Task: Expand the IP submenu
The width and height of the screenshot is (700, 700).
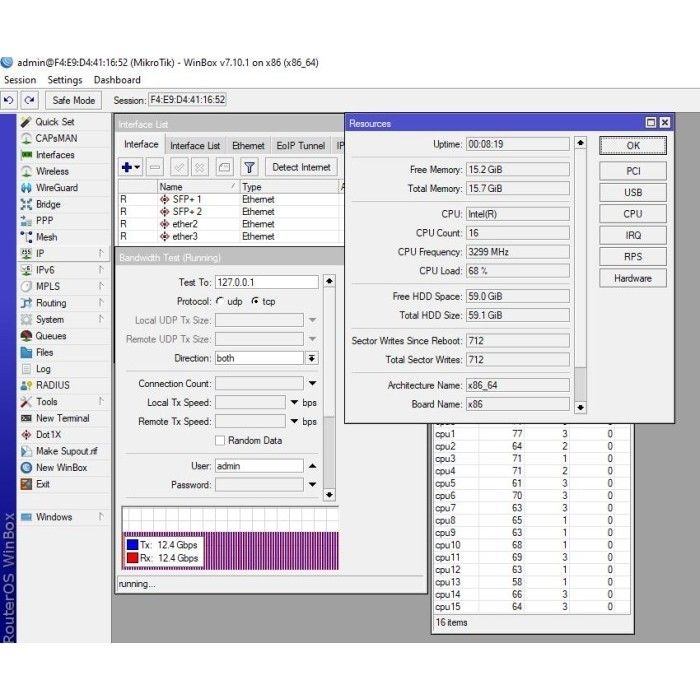Action: coord(101,254)
